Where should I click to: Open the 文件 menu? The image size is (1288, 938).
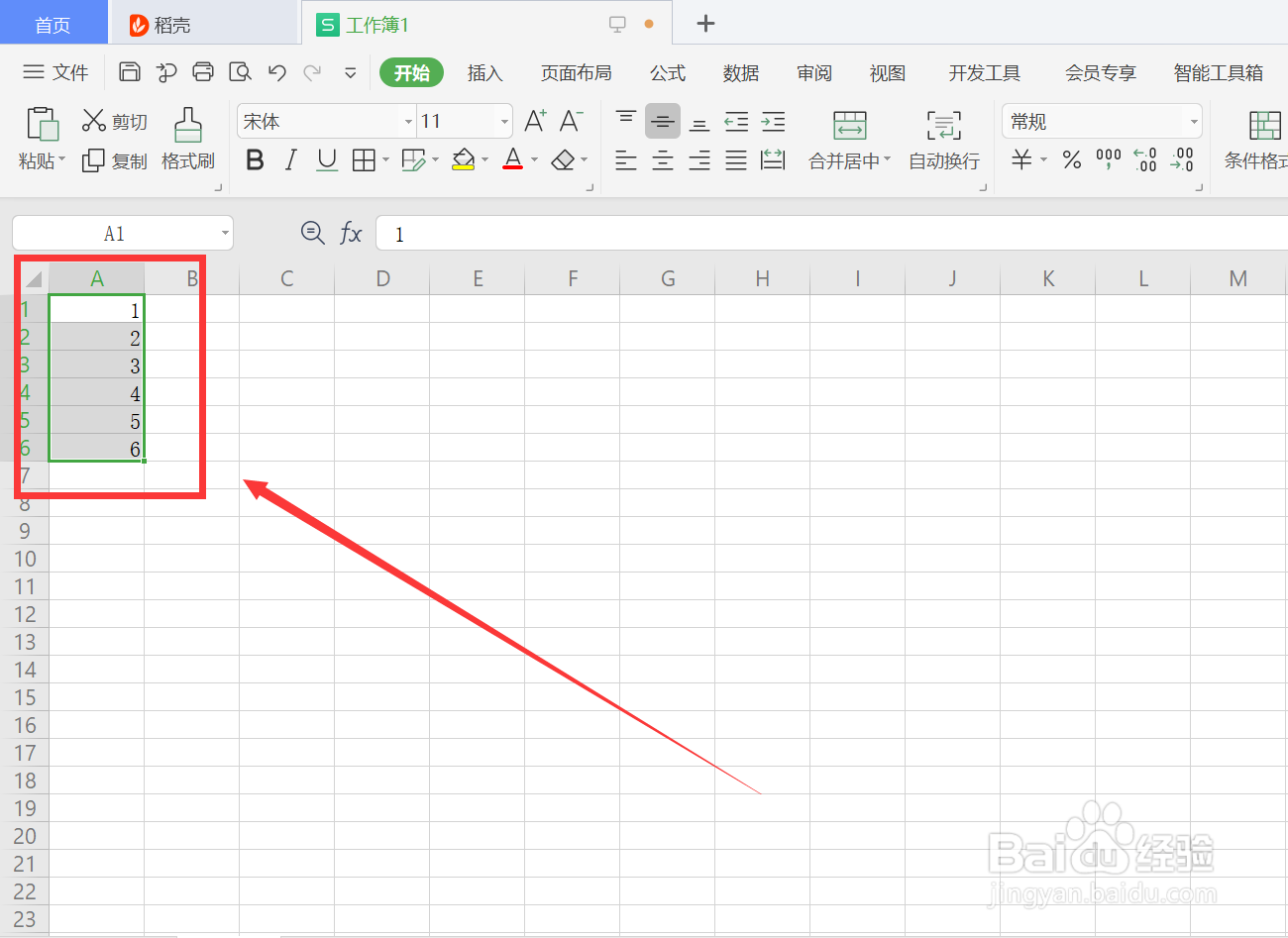pyautogui.click(x=56, y=72)
